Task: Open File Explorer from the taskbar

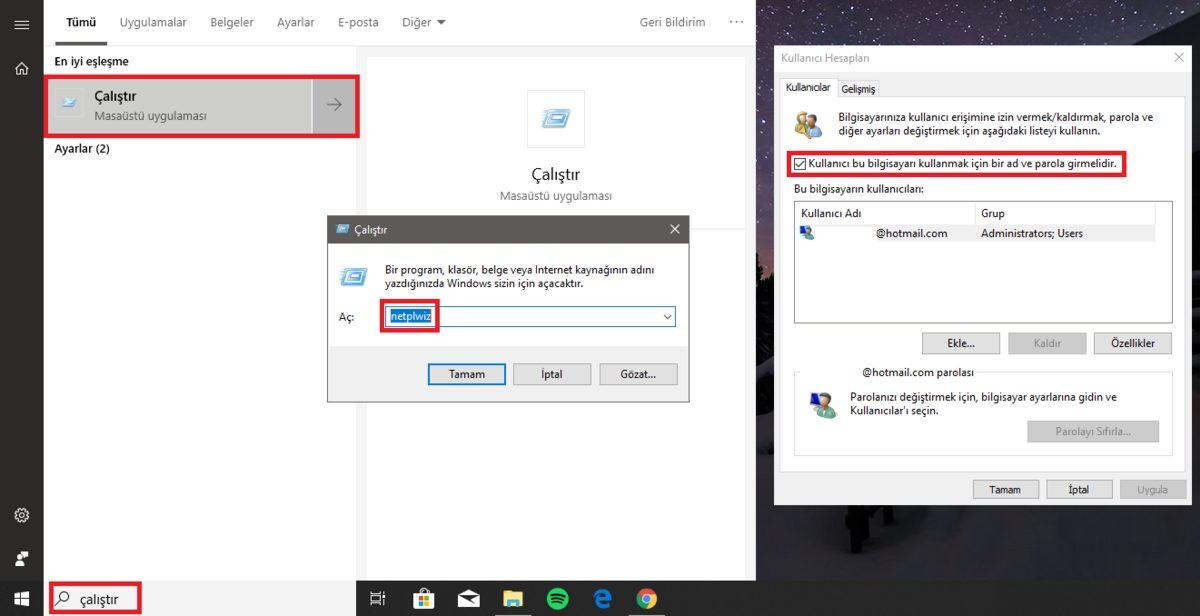Action: tap(513, 598)
